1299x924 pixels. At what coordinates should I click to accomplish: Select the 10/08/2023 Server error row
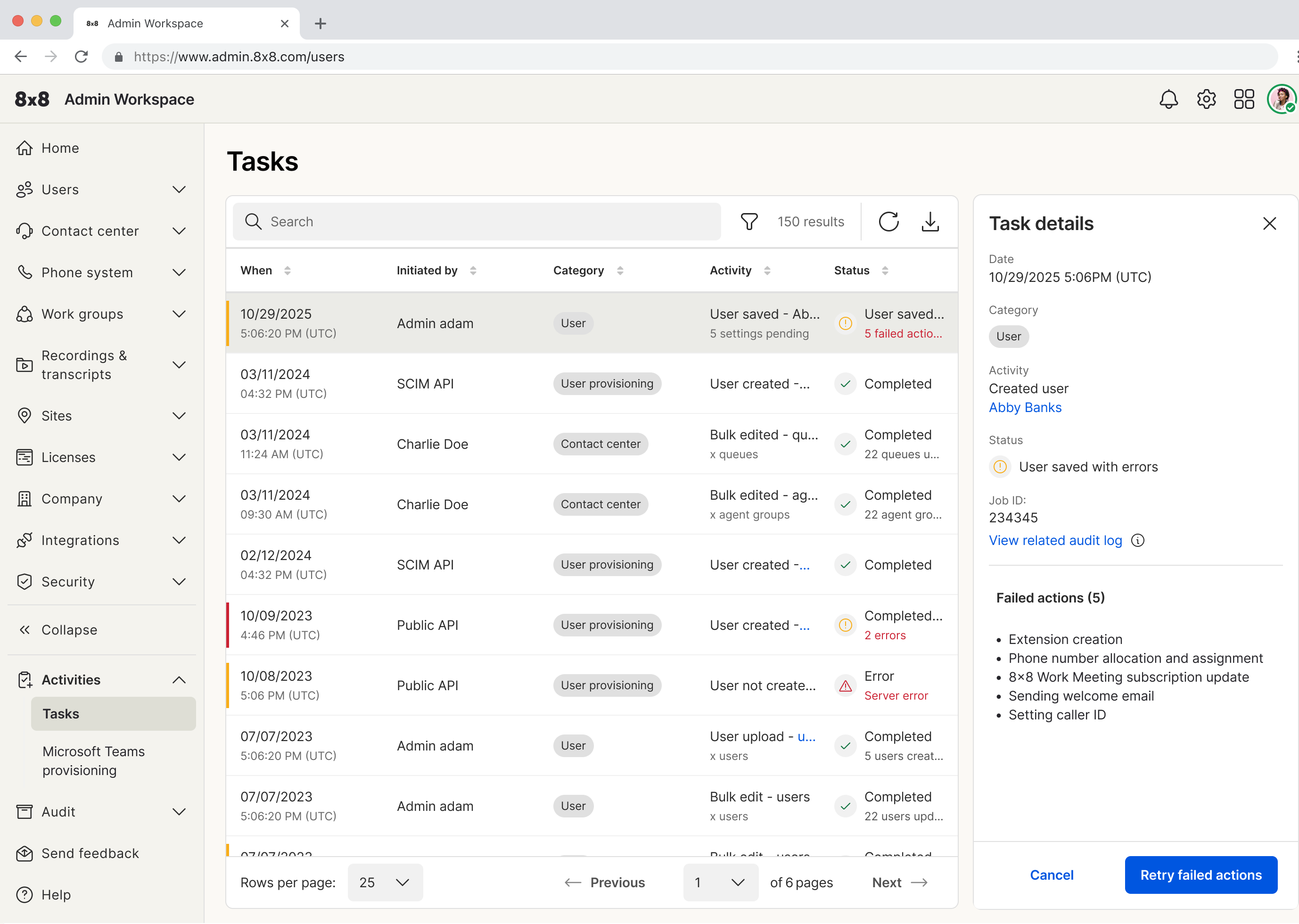click(x=592, y=685)
